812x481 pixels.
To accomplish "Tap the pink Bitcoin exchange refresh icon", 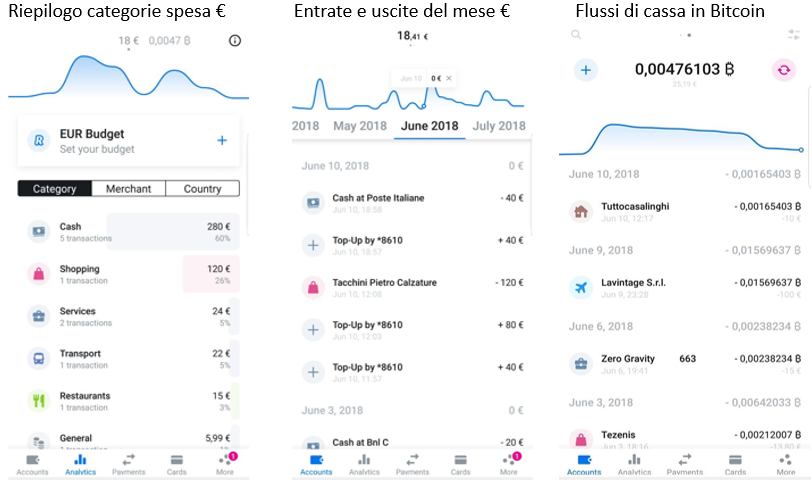I will coord(784,70).
